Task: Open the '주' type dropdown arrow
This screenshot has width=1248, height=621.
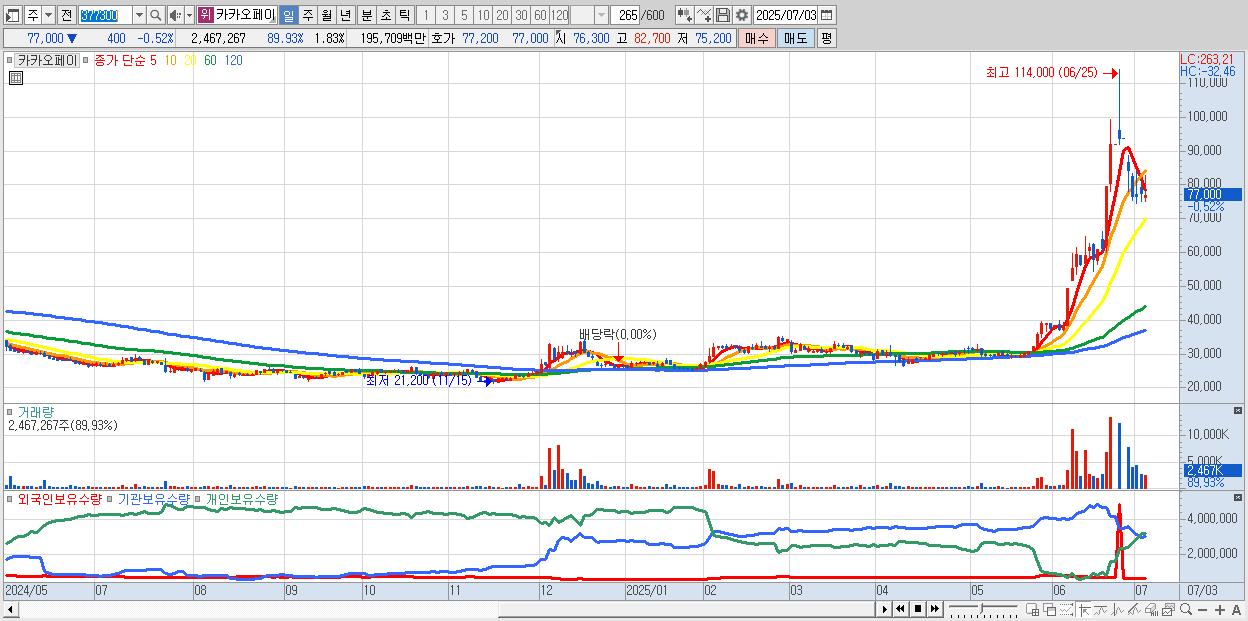Action: [48, 15]
